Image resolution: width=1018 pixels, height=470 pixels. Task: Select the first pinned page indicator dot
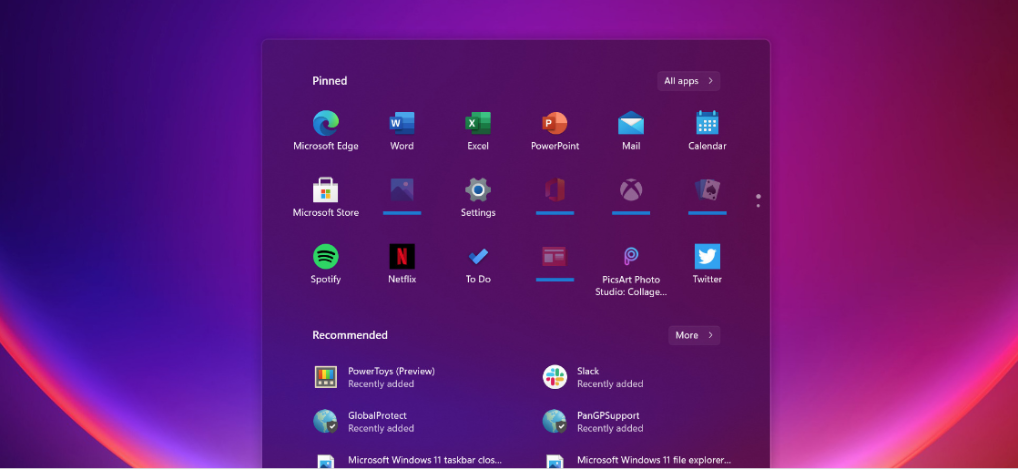(x=758, y=196)
